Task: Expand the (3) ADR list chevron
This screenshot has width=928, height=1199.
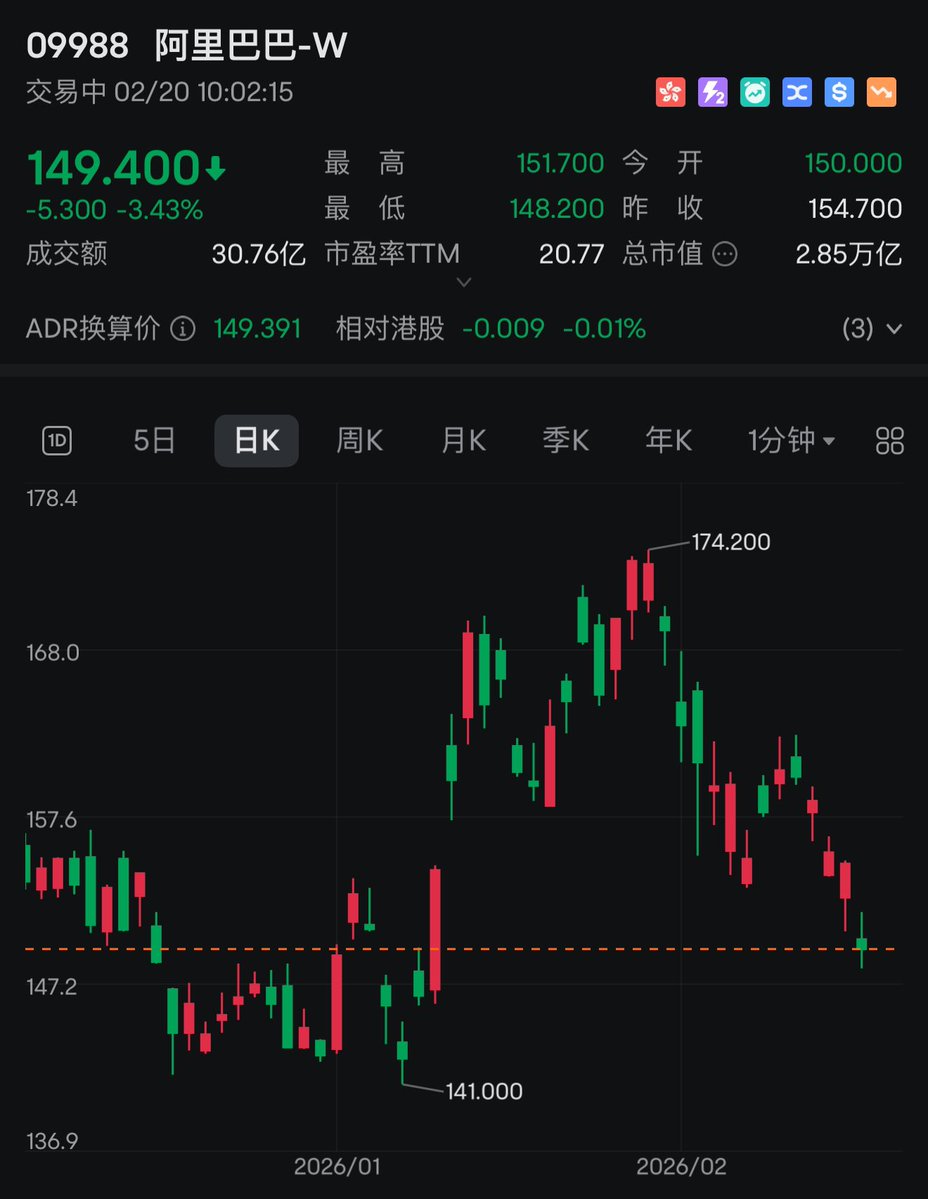Action: click(894, 329)
